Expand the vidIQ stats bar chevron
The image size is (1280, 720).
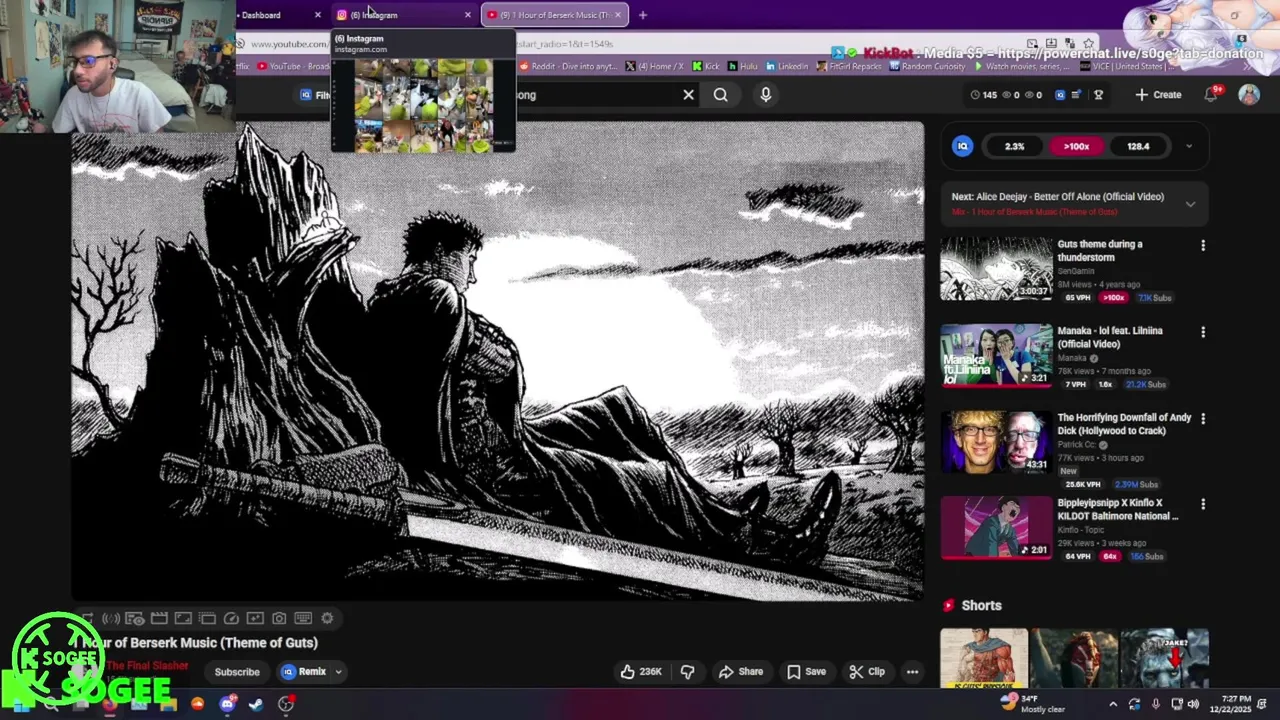1189,146
